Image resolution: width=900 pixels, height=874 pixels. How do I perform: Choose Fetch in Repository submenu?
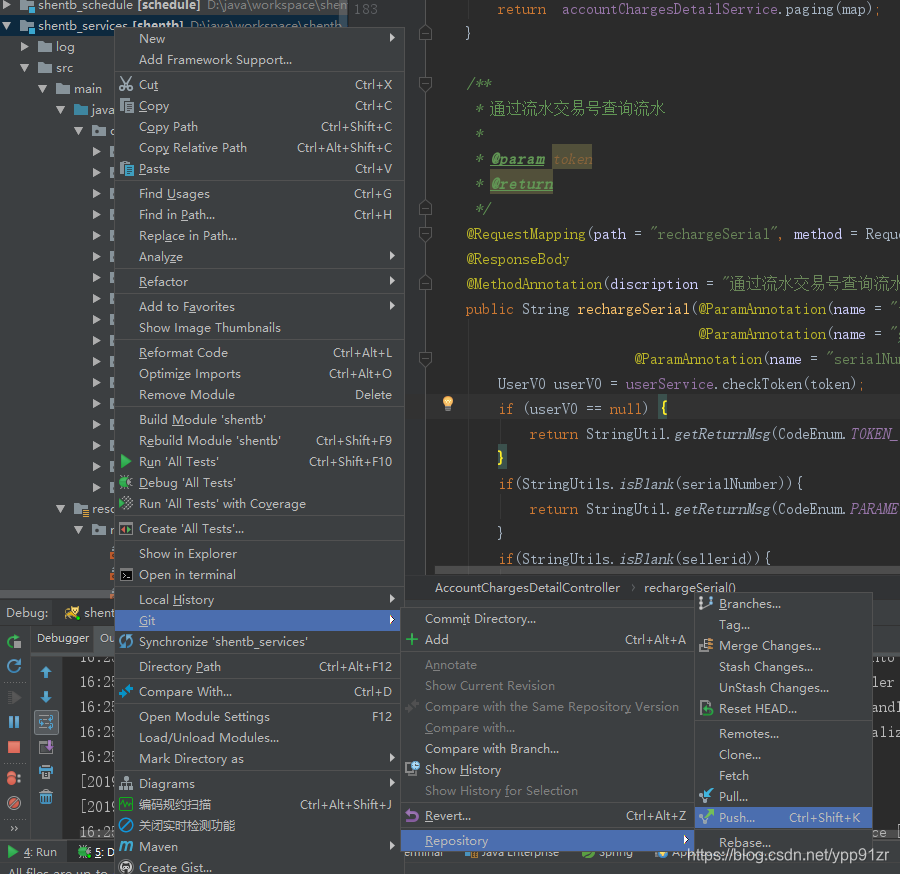tap(783, 775)
